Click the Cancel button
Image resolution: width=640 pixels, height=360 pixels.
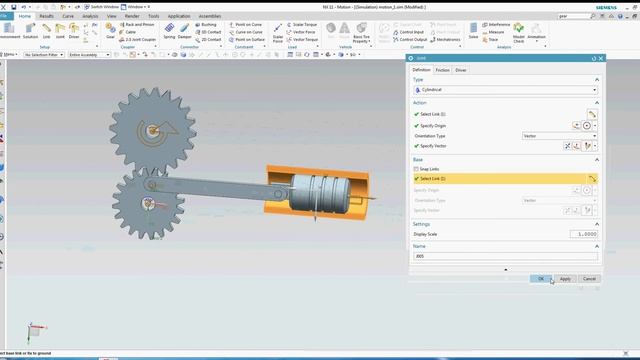589,279
